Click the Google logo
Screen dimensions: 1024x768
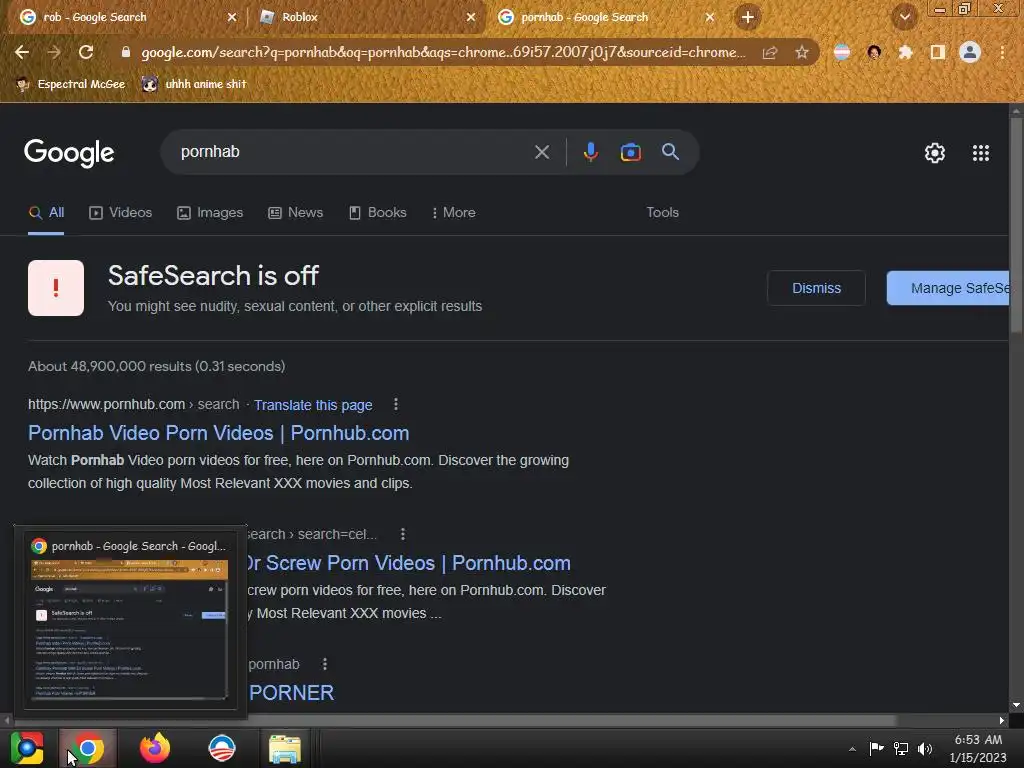[69, 153]
